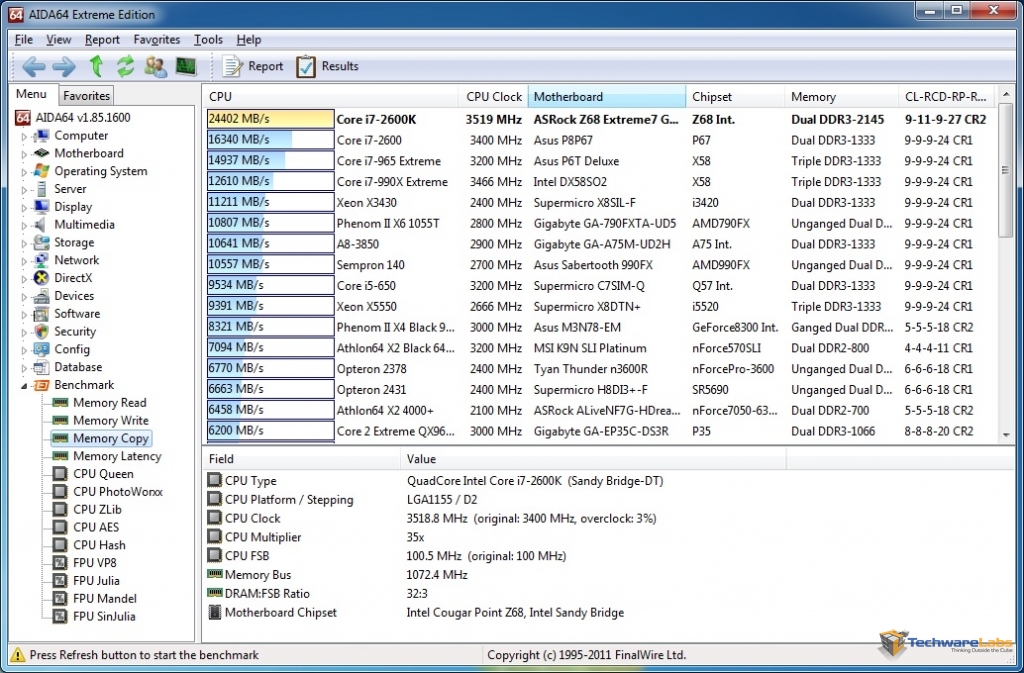Expand the Storage tree node

click(24, 243)
